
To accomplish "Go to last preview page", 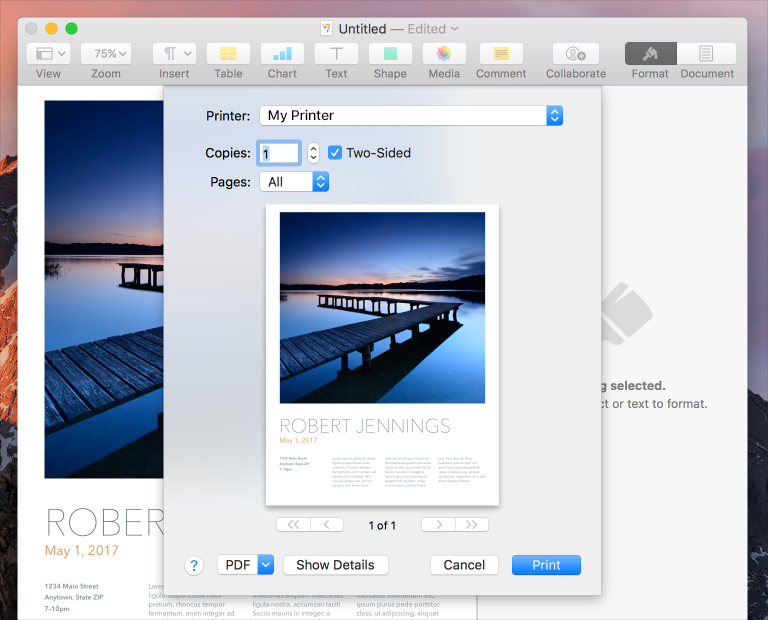I will pos(472,525).
